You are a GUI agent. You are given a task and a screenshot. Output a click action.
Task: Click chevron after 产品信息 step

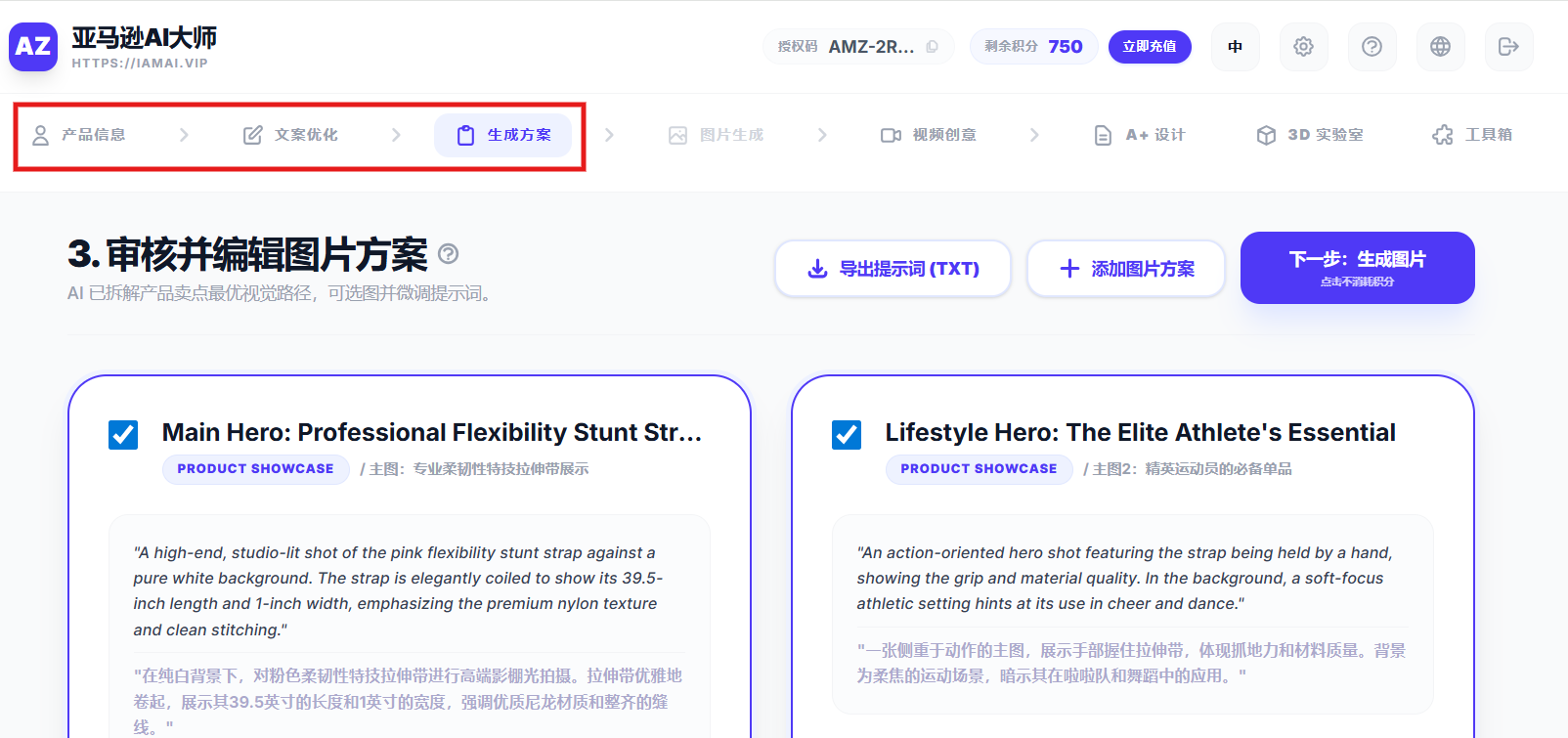point(184,135)
